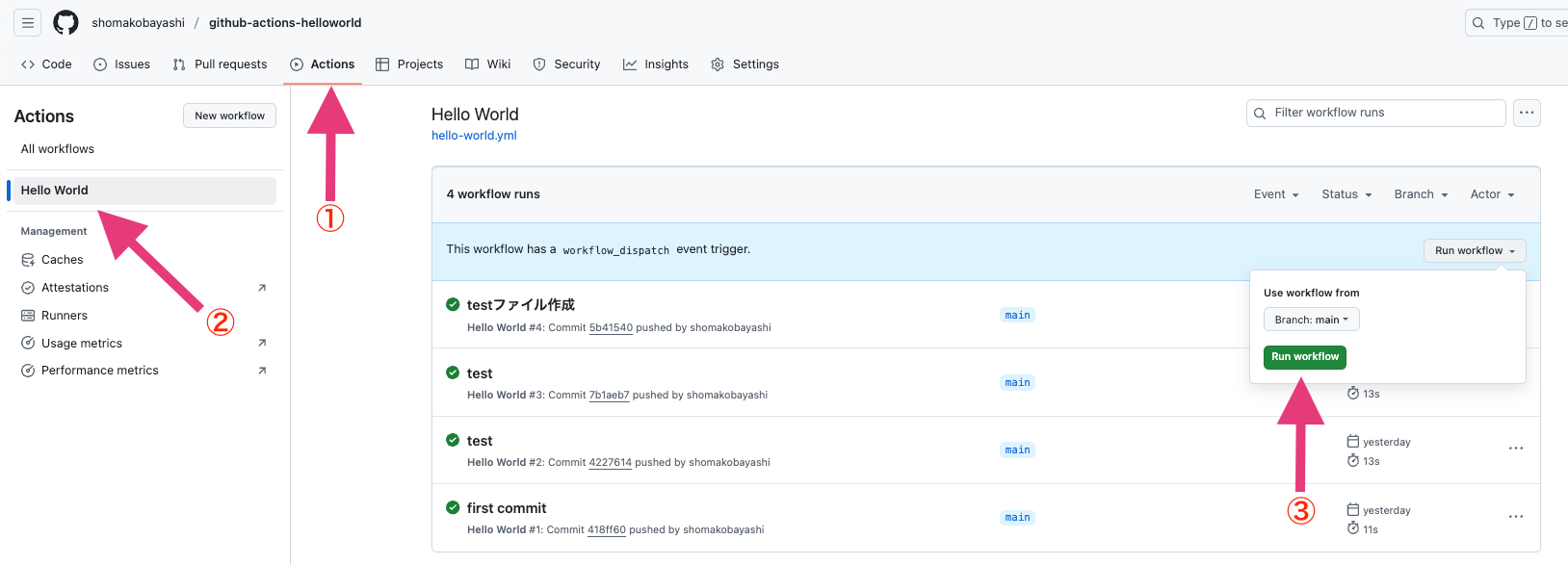Click success check icon for first commit

point(453,507)
